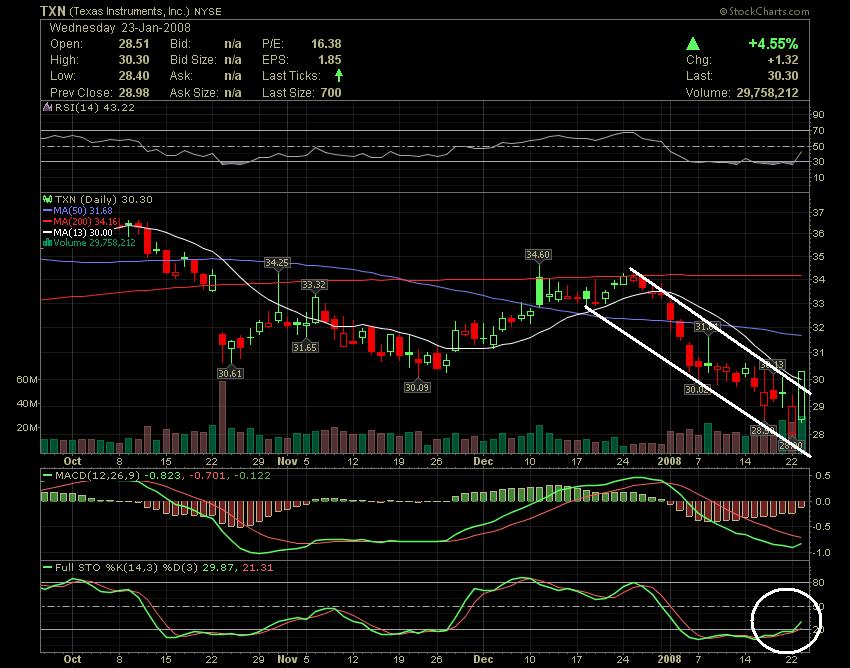Select the Open value 28.51
The image size is (850, 668).
coord(133,44)
